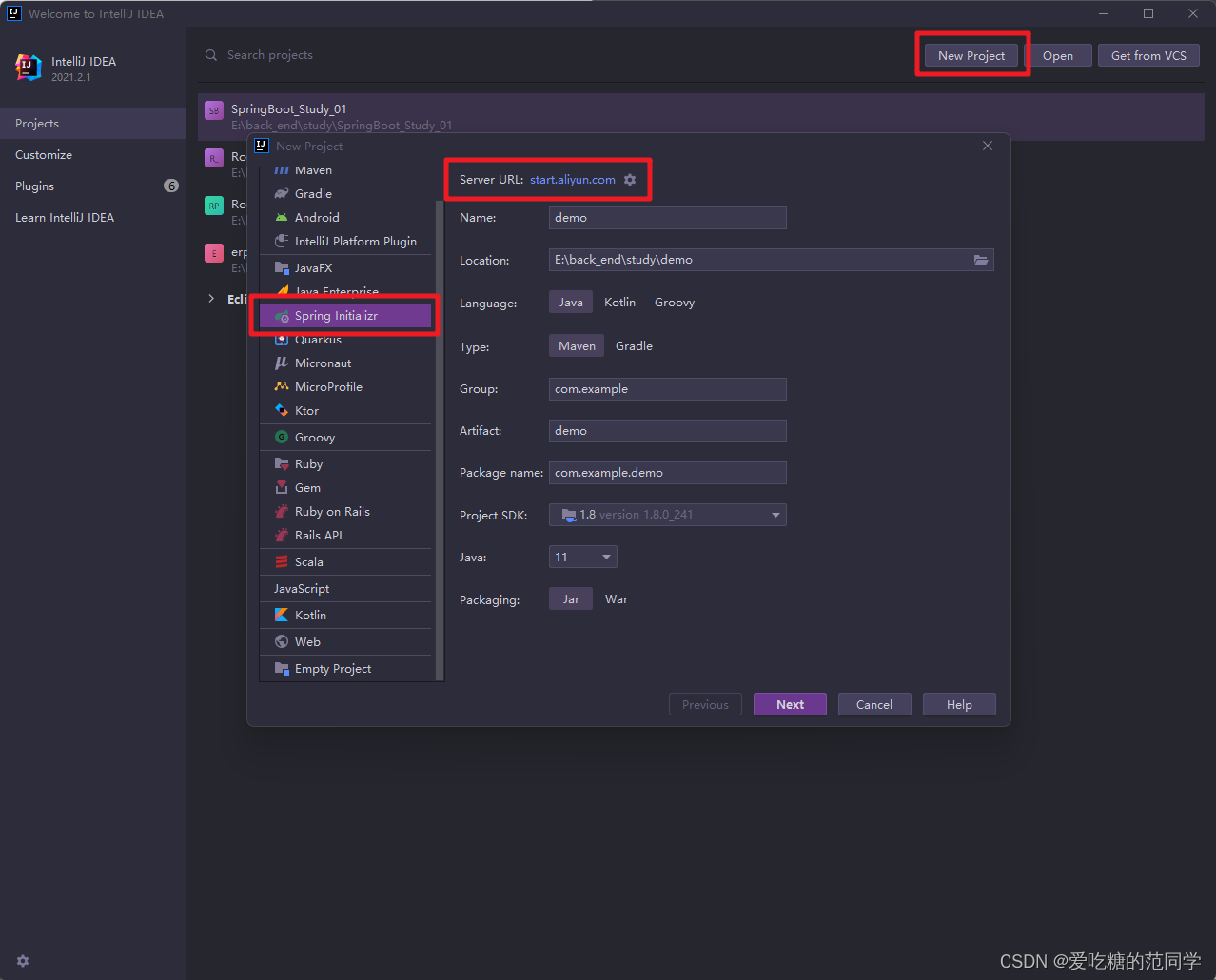Screen dimensions: 1216x980
Task: Select Jar packaging option
Action: point(571,599)
